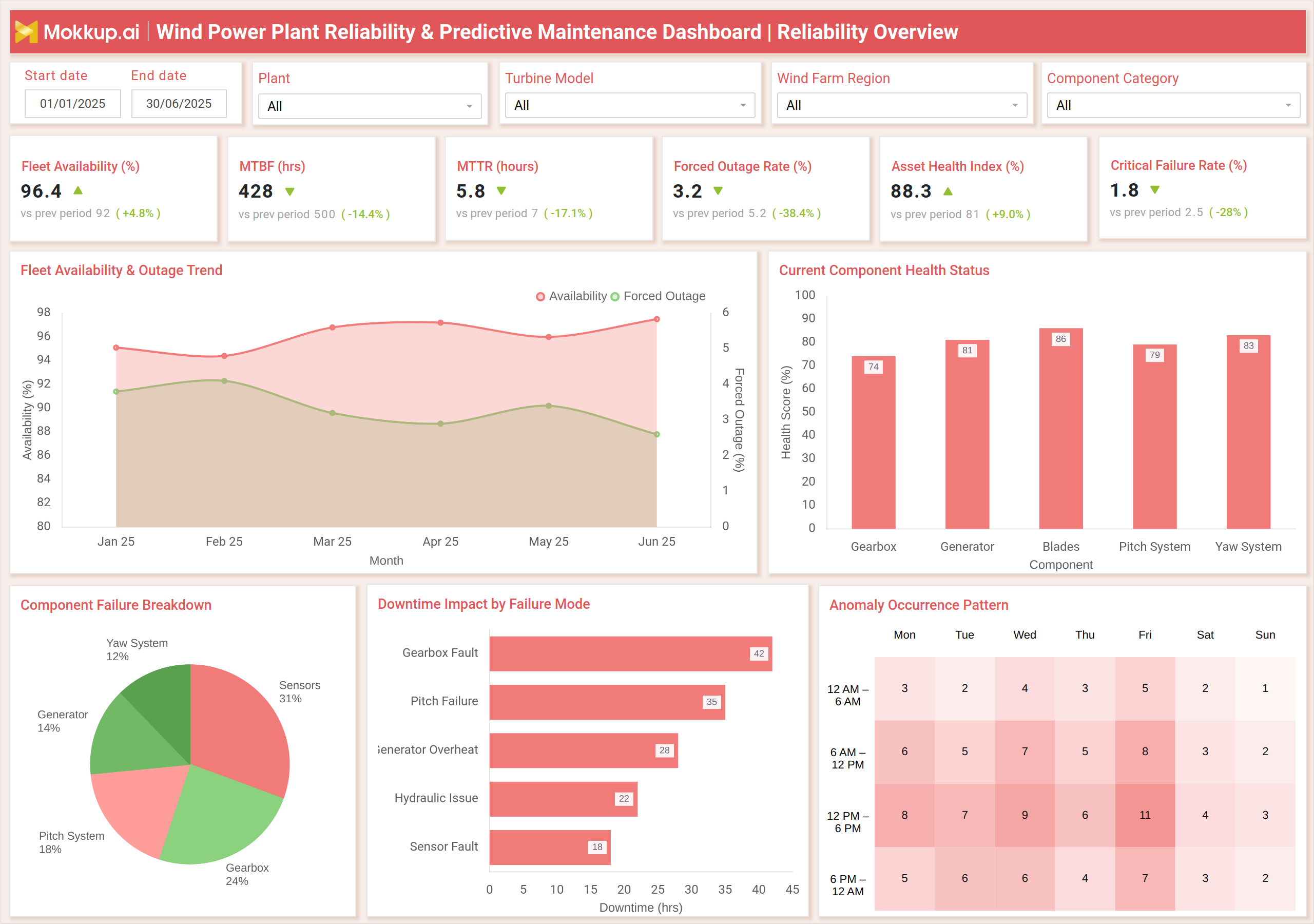Image resolution: width=1314 pixels, height=924 pixels.
Task: Click Availability legend marker
Action: pyautogui.click(x=540, y=297)
